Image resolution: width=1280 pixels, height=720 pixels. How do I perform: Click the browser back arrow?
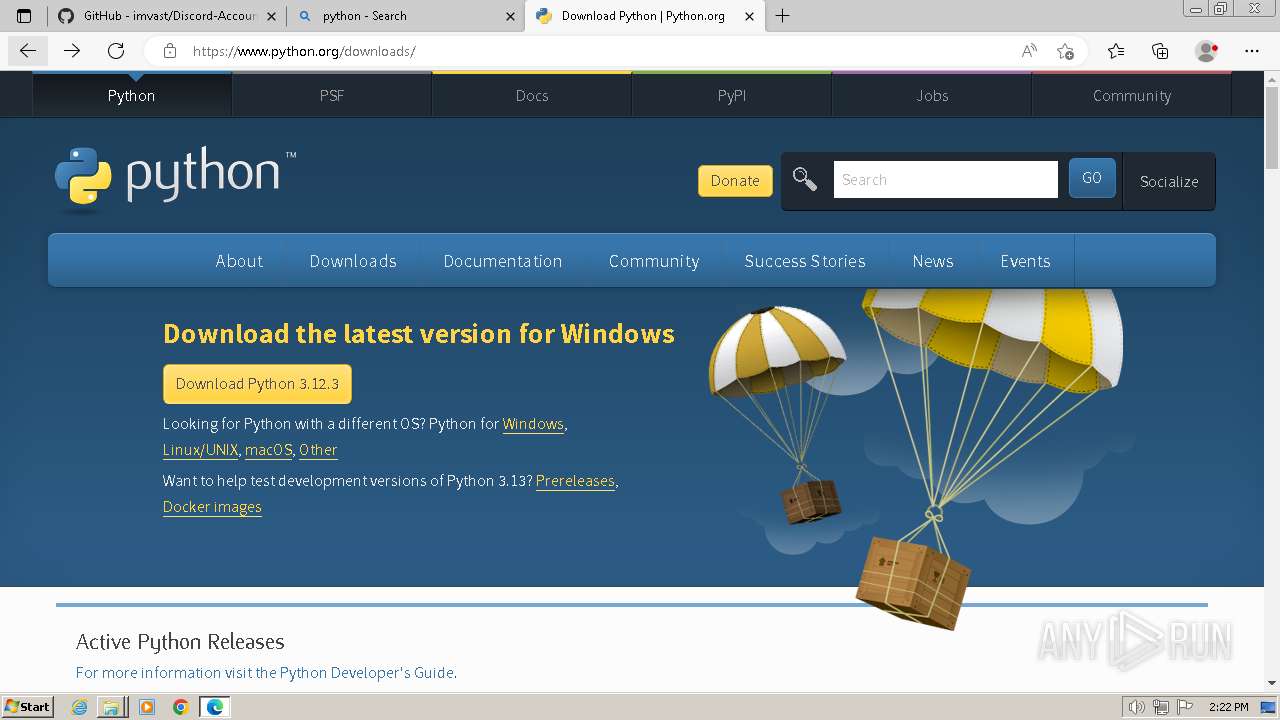tap(27, 51)
